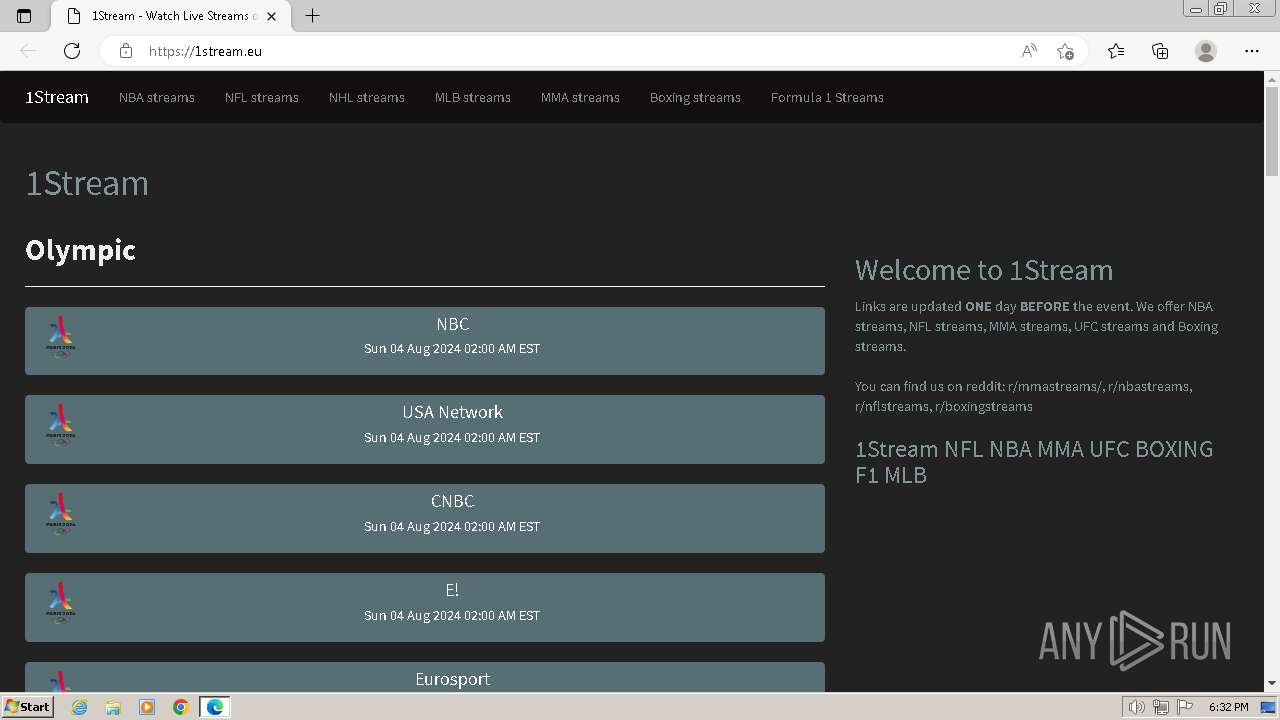The width and height of the screenshot is (1280, 720).
Task: Click the site lock info icon
Action: [125, 51]
